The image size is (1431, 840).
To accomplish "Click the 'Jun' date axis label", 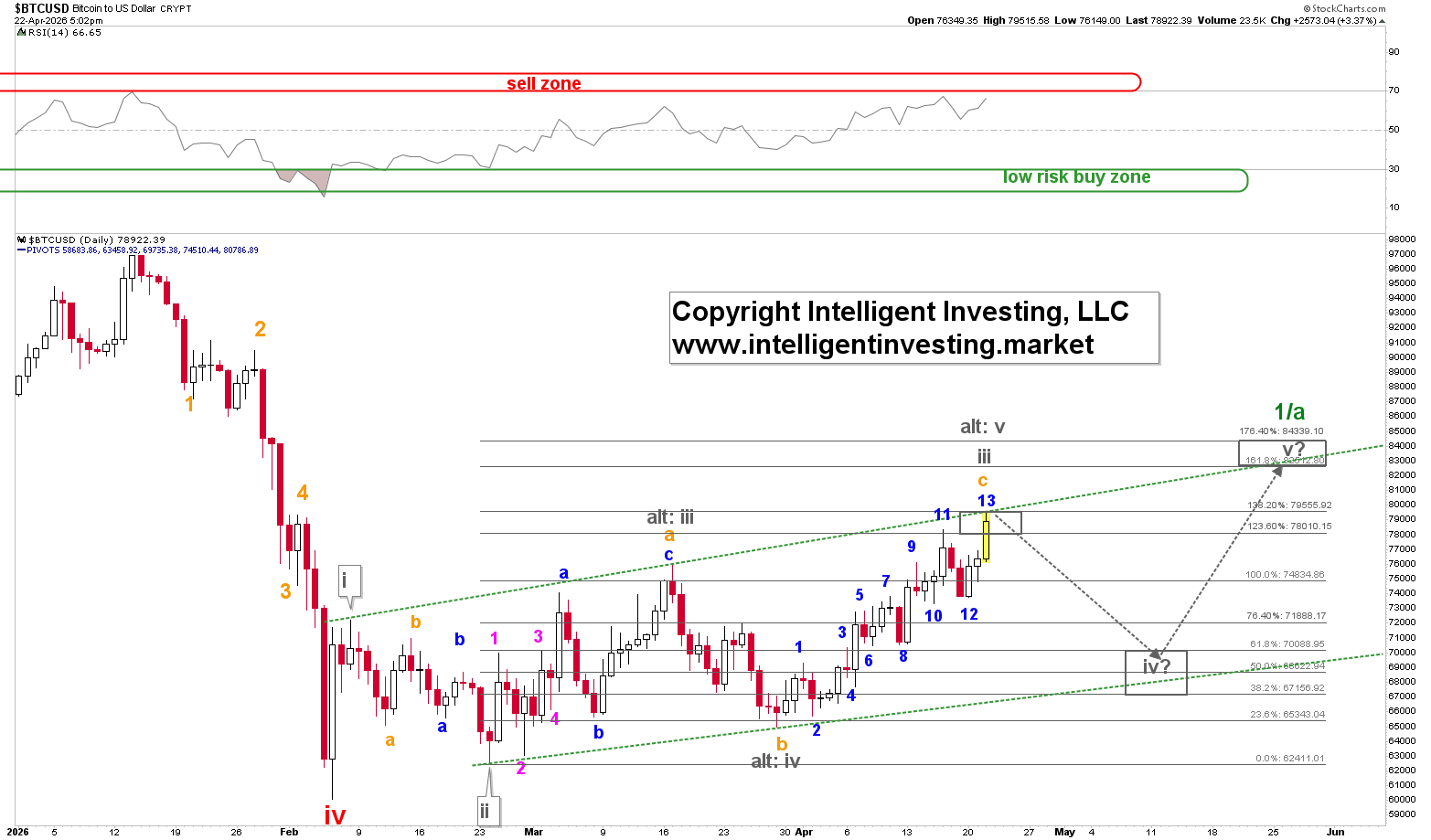I will coord(1336,833).
